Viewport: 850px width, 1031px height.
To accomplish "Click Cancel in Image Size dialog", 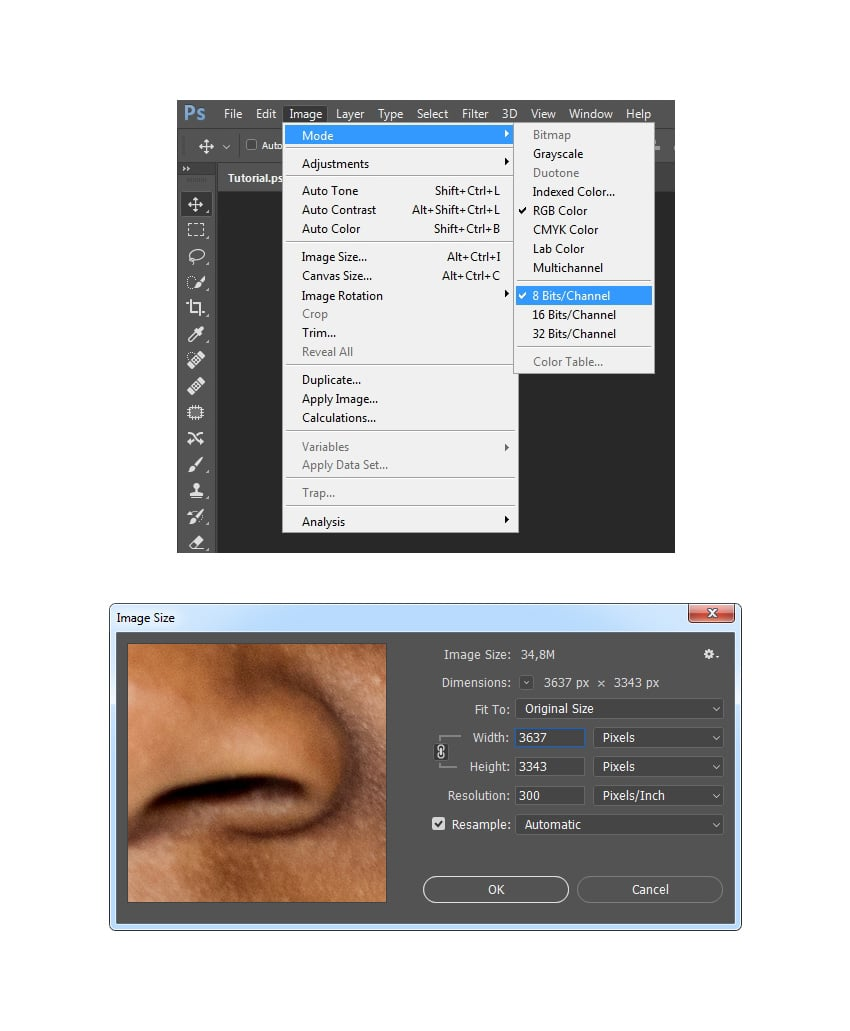I will click(x=649, y=890).
